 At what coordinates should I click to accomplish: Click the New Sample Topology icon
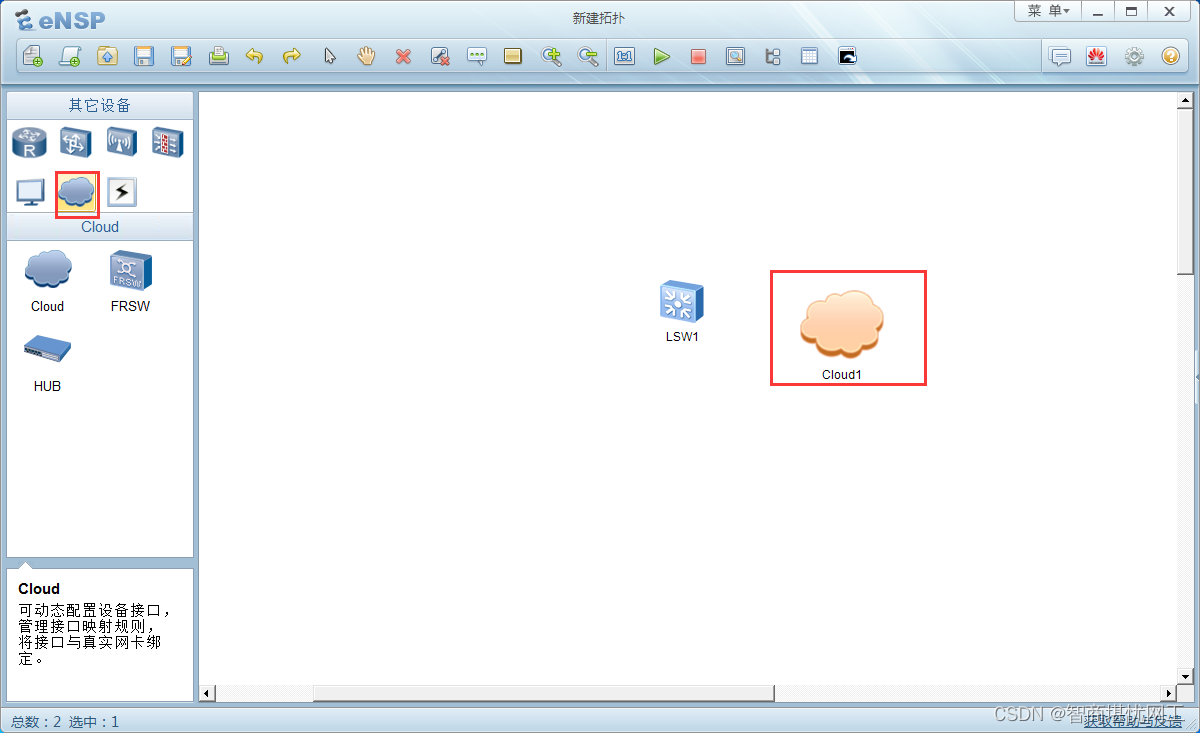tap(70, 57)
